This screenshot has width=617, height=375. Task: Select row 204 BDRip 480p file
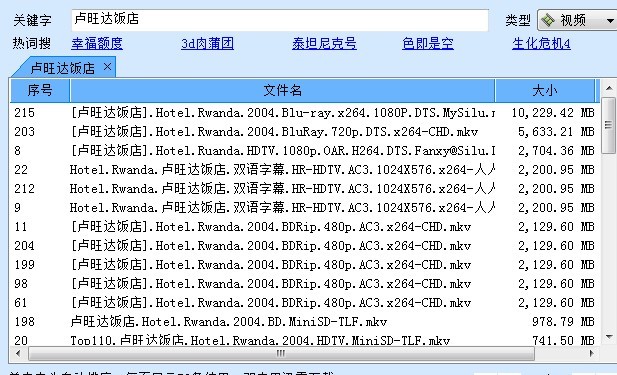pos(305,246)
